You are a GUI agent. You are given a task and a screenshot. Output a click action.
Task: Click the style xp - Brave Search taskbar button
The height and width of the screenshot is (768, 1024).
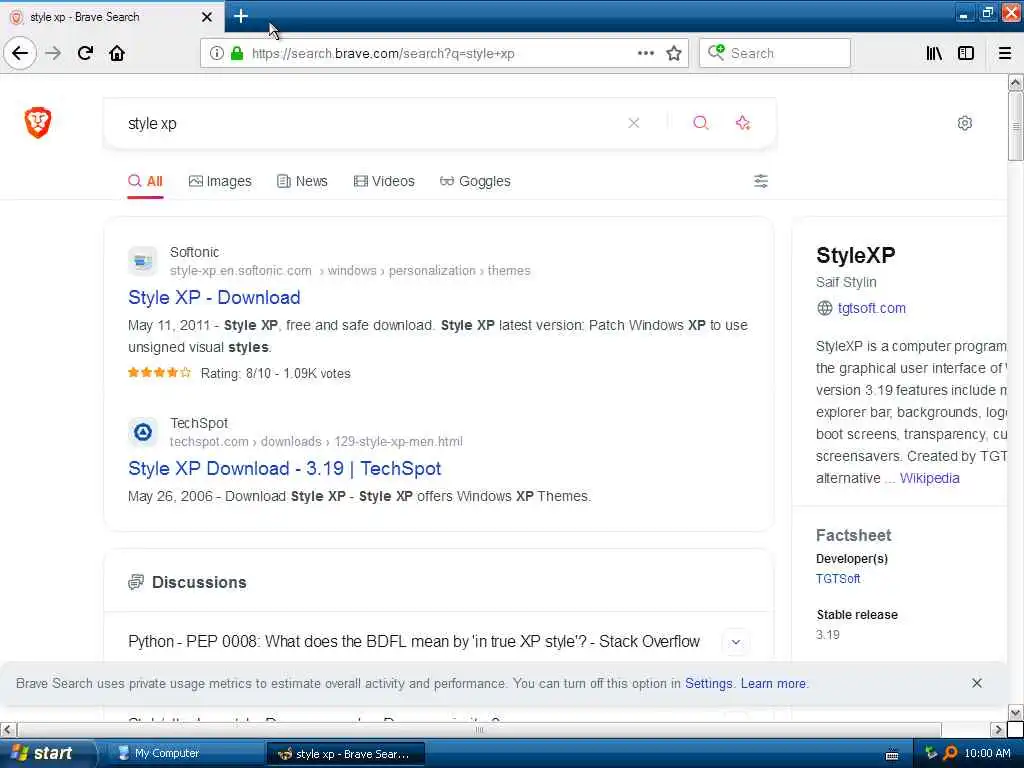click(345, 753)
